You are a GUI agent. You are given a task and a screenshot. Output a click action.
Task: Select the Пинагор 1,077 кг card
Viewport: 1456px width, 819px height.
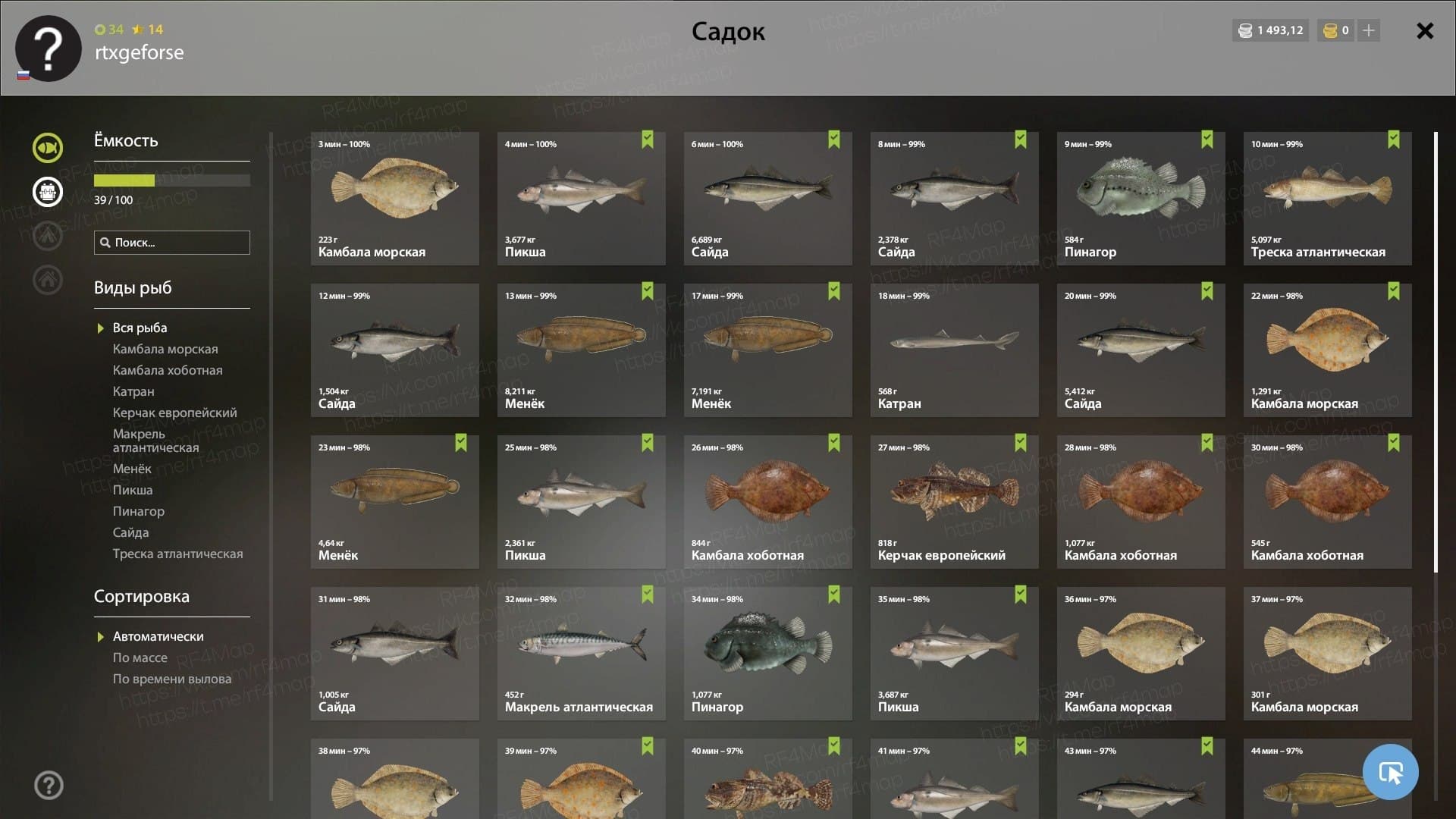[x=768, y=654]
